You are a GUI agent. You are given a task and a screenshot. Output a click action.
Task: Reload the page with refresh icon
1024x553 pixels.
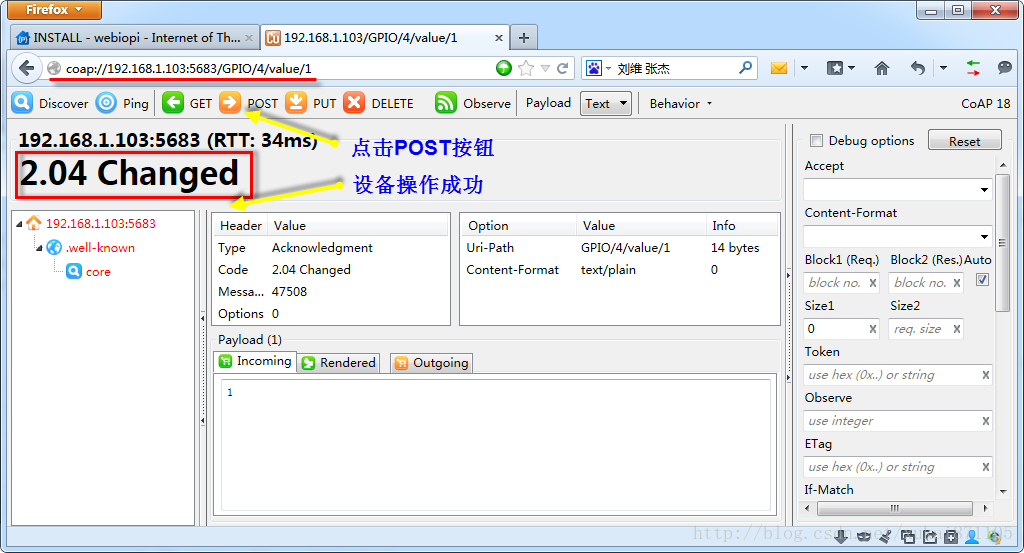562,68
